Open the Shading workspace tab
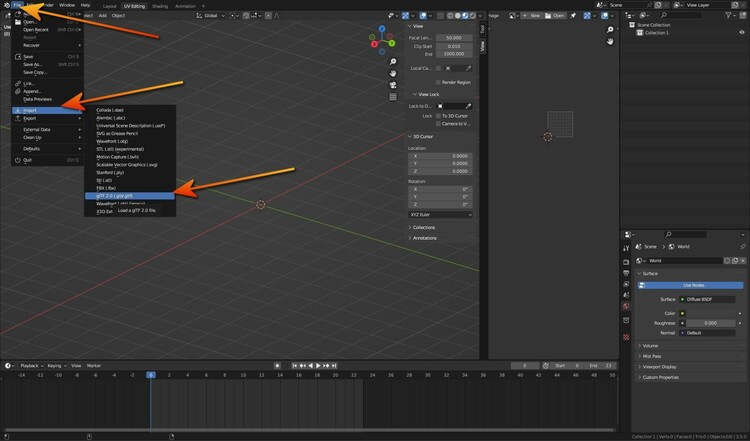The height and width of the screenshot is (441, 750). 159,5
